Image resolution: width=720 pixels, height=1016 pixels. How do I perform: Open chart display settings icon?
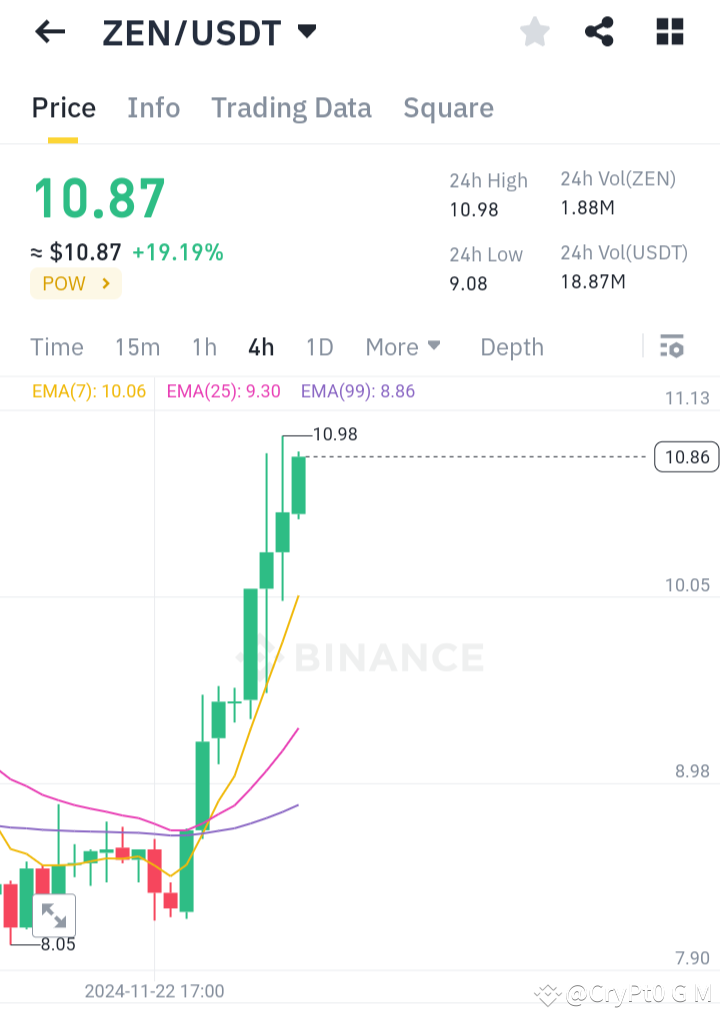671,347
